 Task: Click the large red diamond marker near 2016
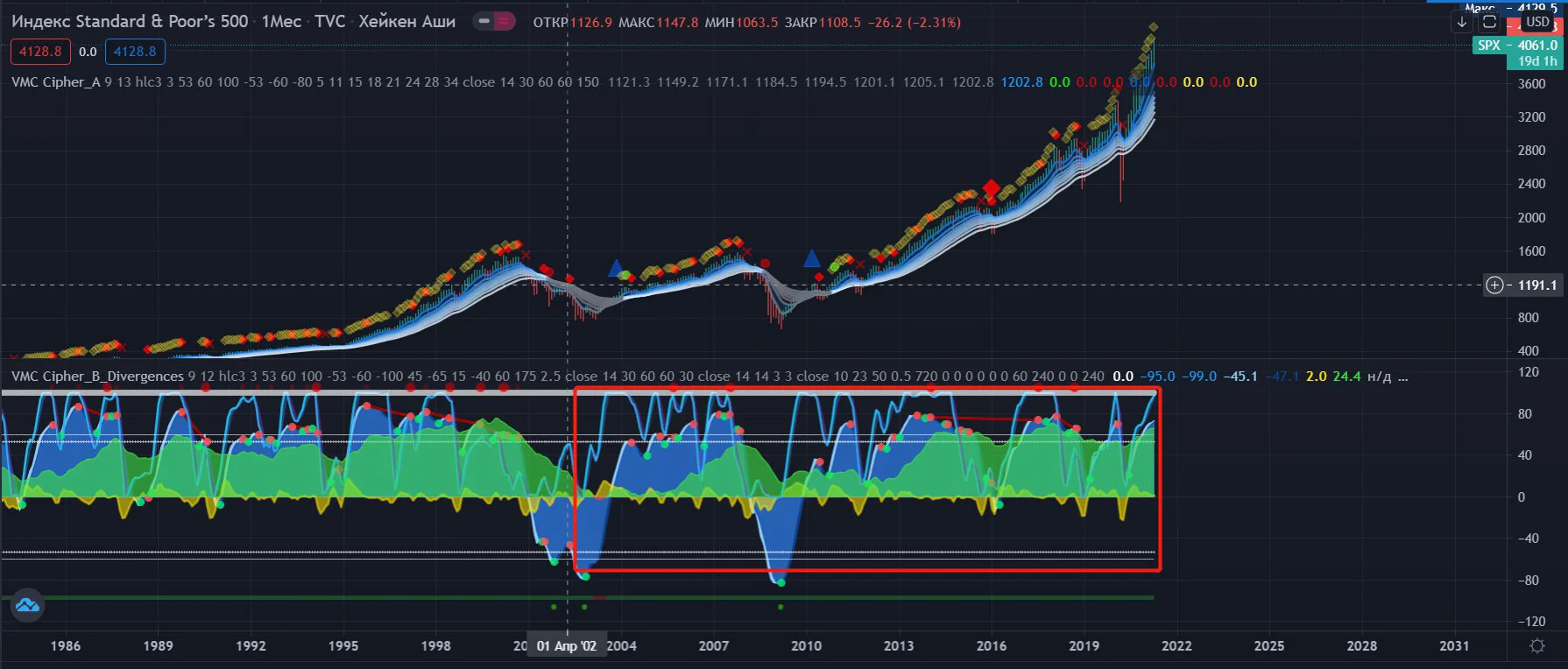point(991,188)
